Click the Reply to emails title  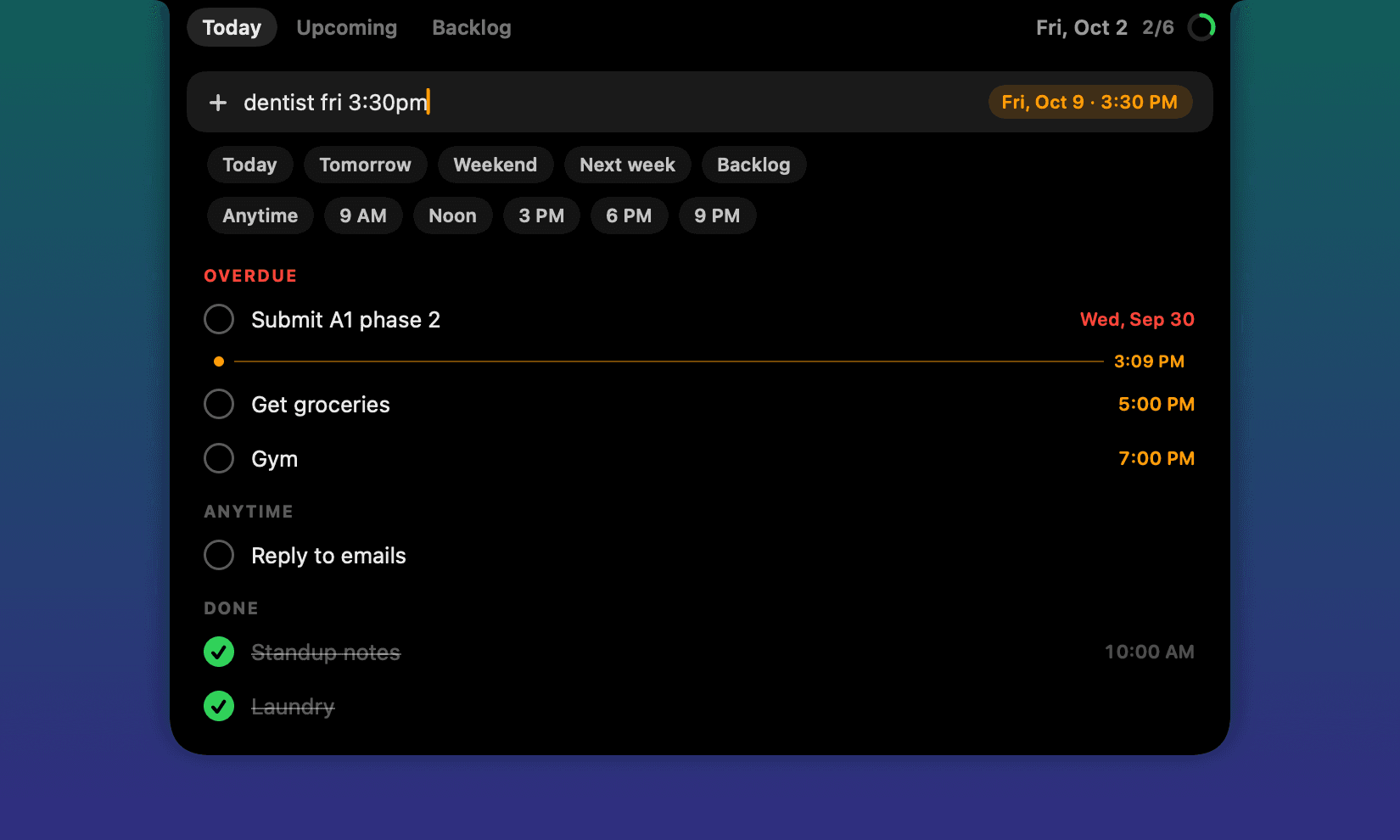[328, 556]
